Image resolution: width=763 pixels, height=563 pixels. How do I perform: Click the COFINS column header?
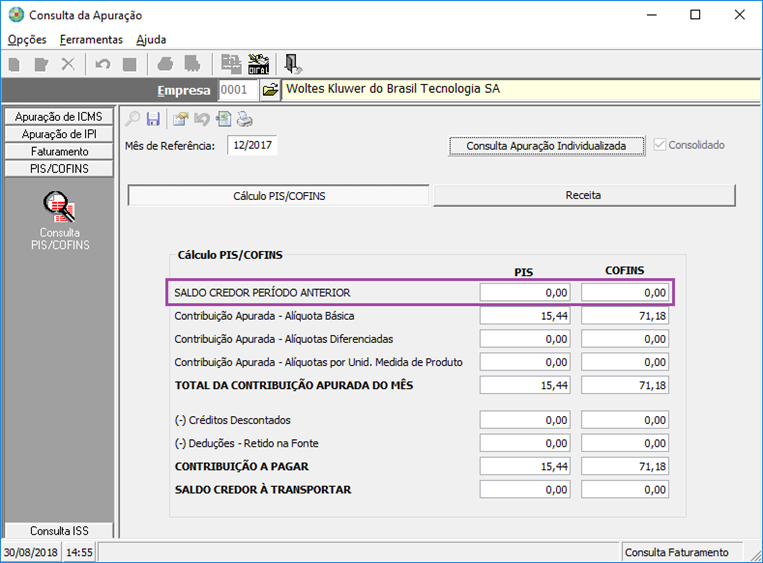tap(625, 271)
